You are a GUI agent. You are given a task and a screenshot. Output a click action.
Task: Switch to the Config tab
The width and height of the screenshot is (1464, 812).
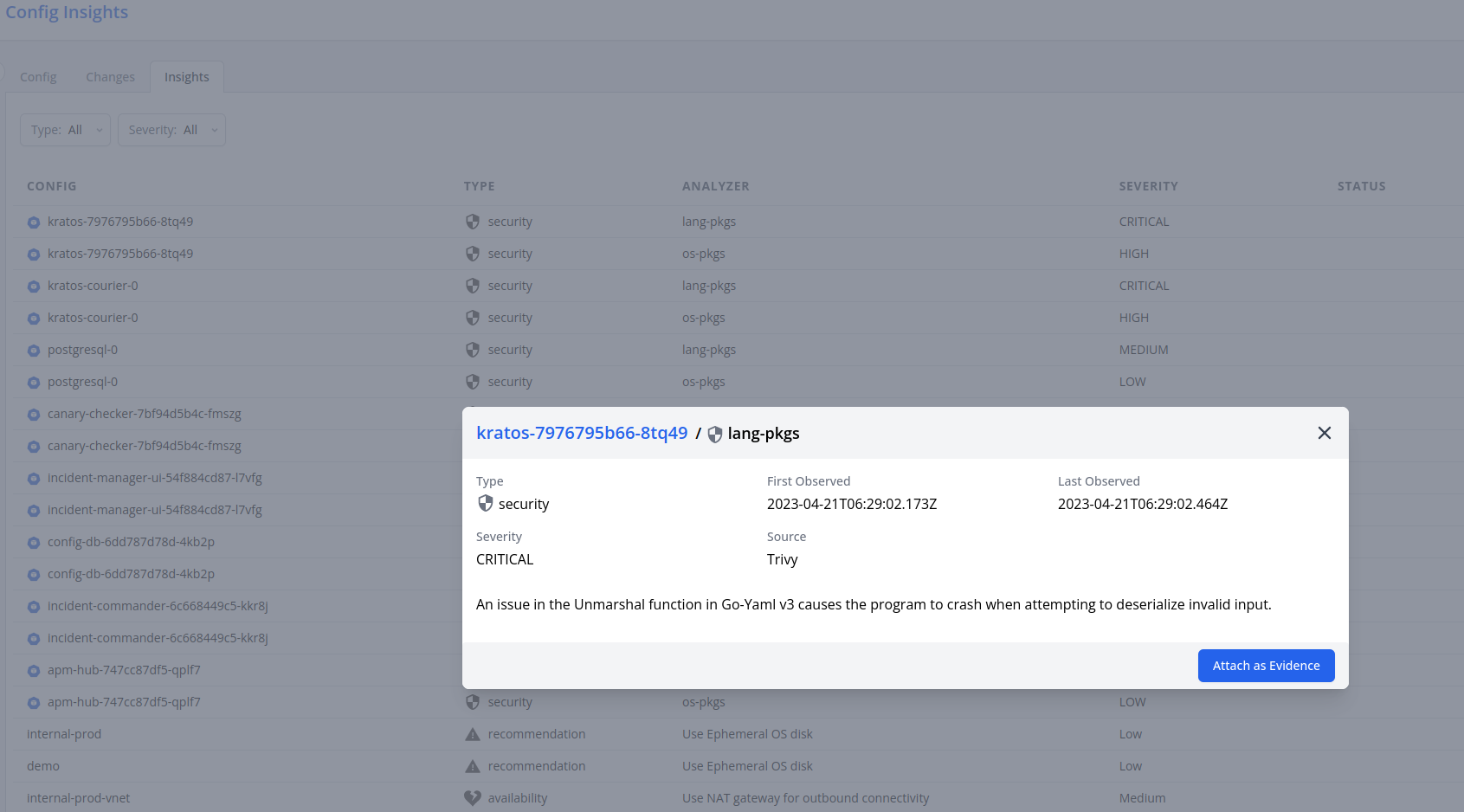38,77
